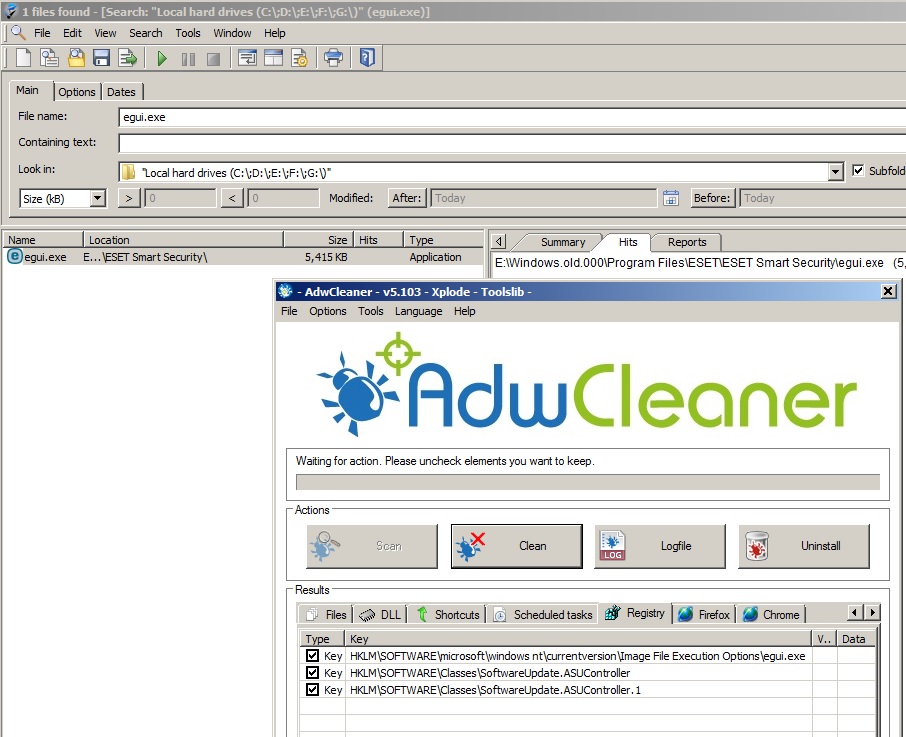Switch to the Options tab
The height and width of the screenshot is (737, 906).
pos(77,92)
